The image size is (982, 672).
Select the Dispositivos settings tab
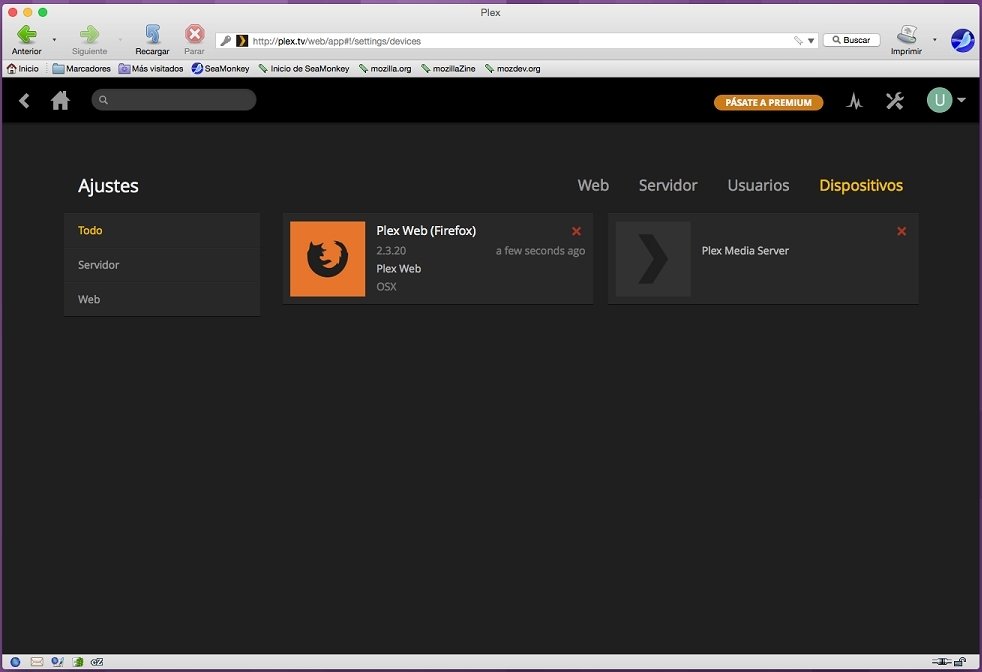(x=861, y=185)
